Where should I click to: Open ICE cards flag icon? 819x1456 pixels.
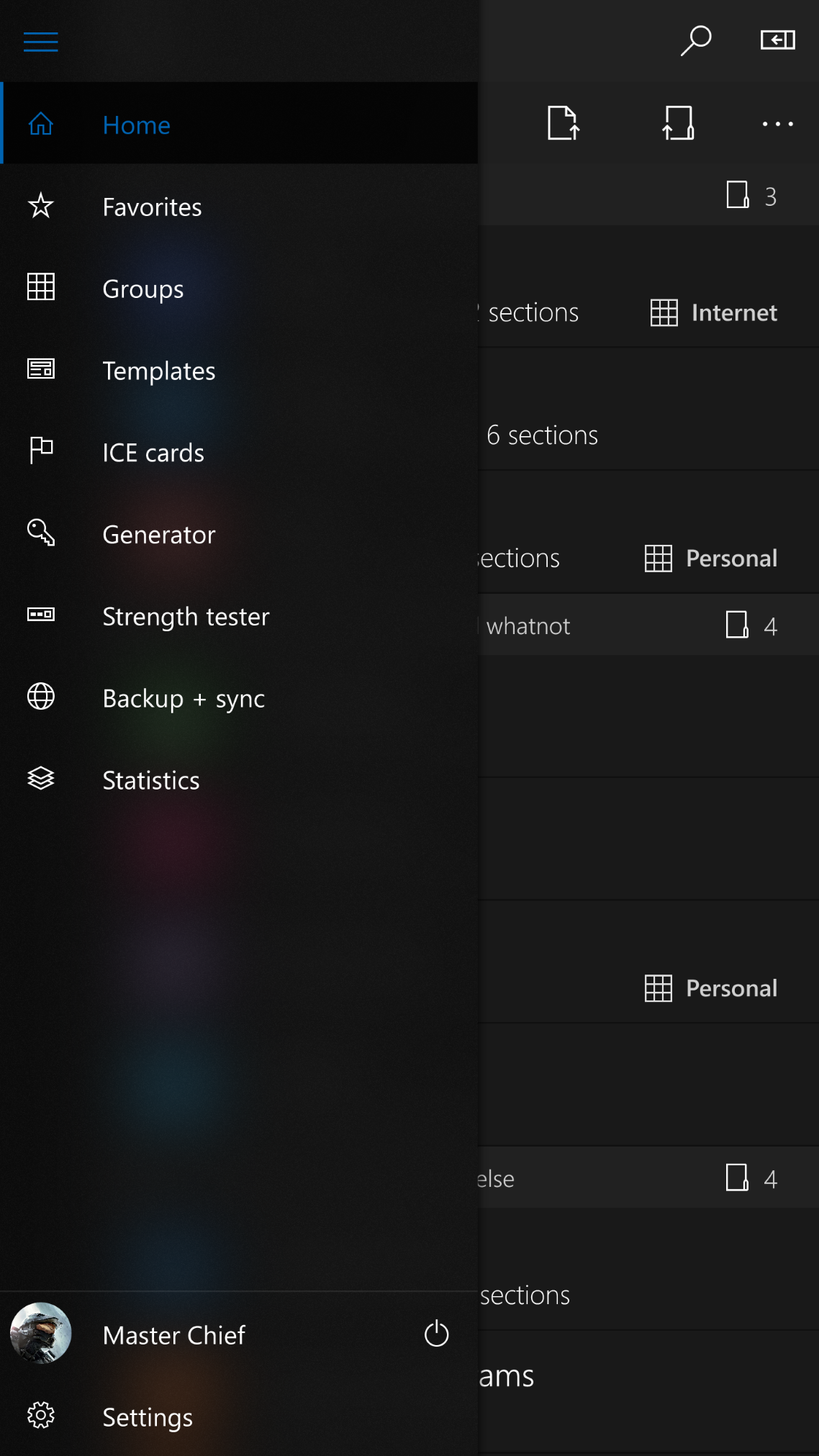pos(41,451)
